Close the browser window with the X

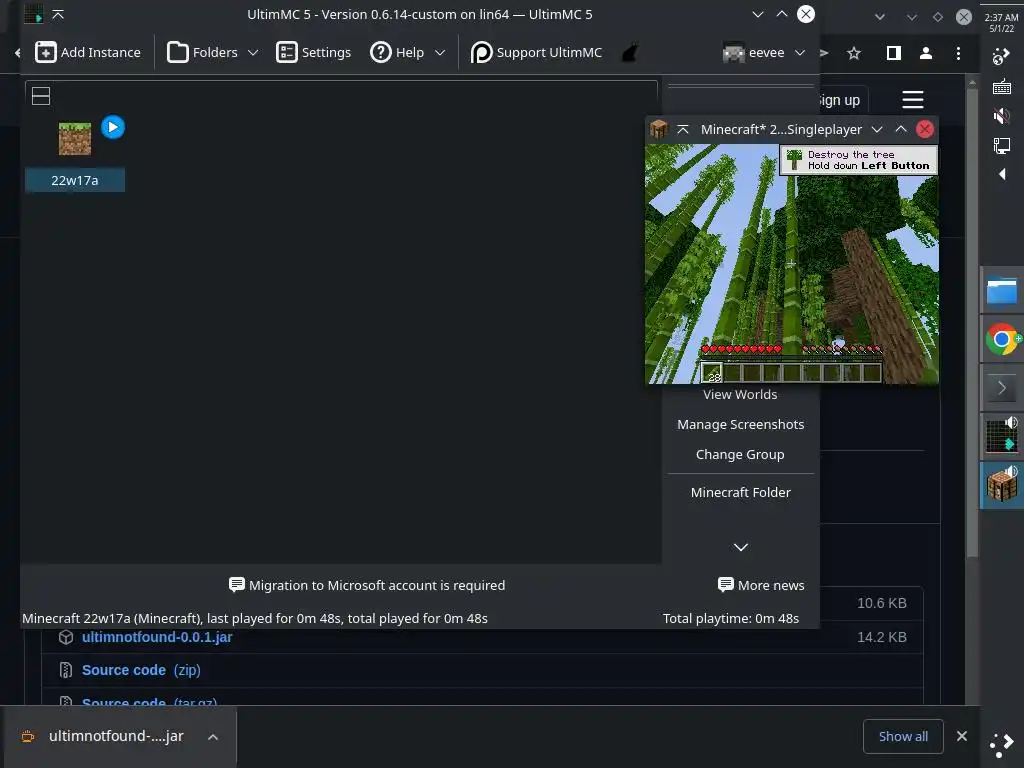963,17
